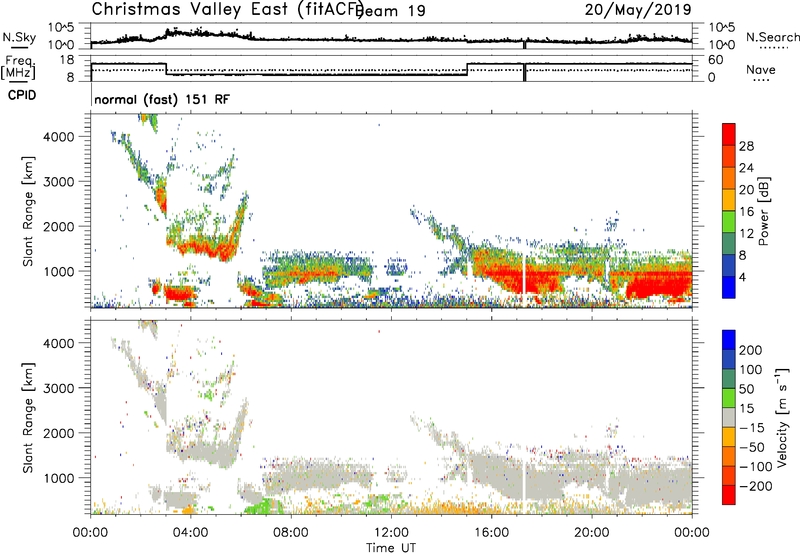Click the '08:00' time axis tick
Screen dimensions: 800x554
click(x=291, y=533)
